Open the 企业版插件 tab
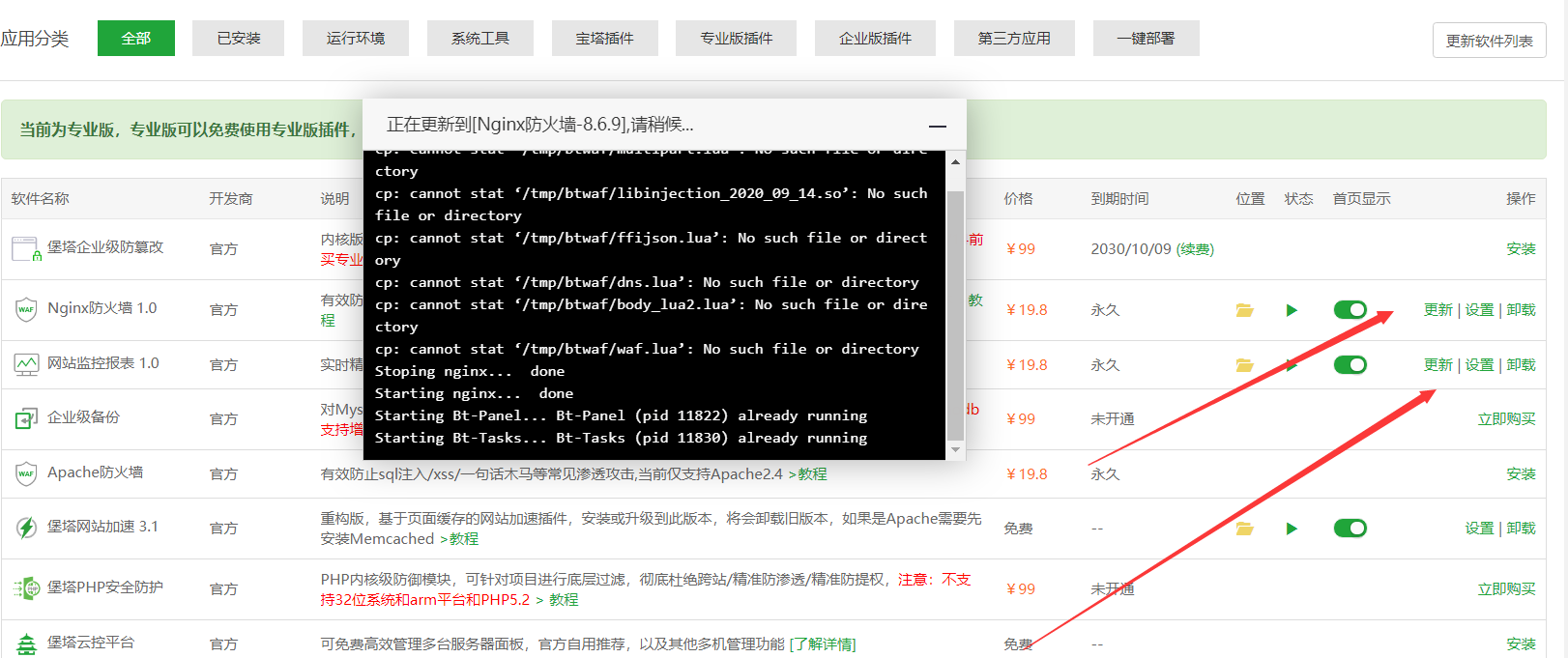Viewport: 1568px width, 658px height. pyautogui.click(x=876, y=38)
